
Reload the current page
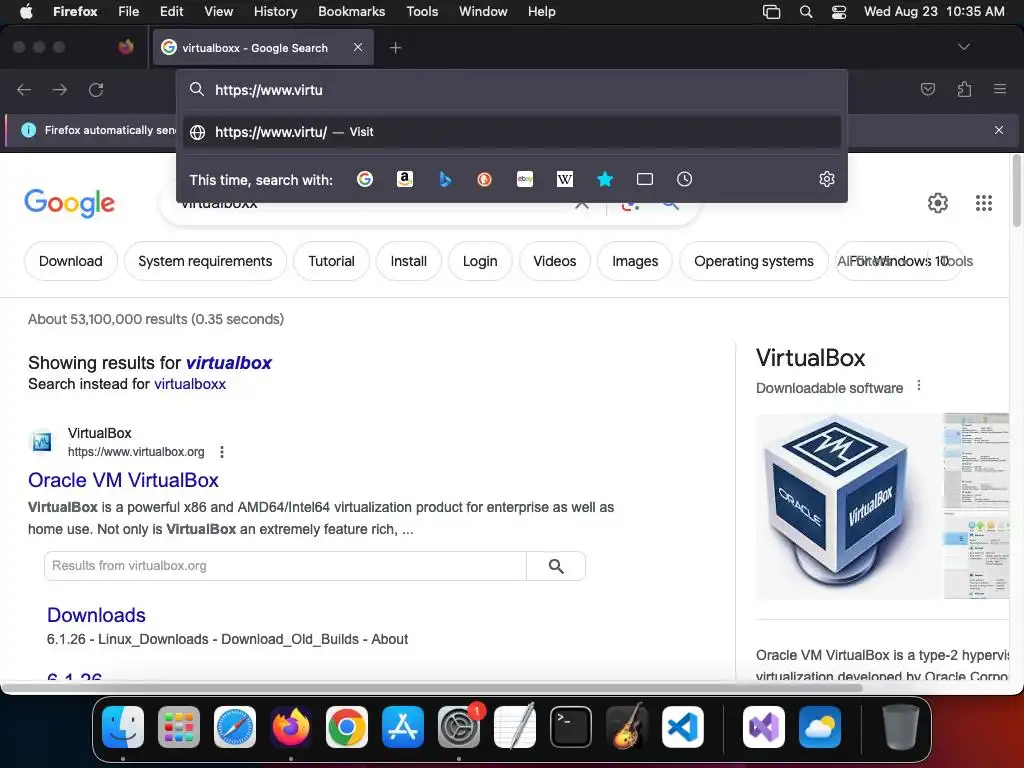tap(96, 89)
